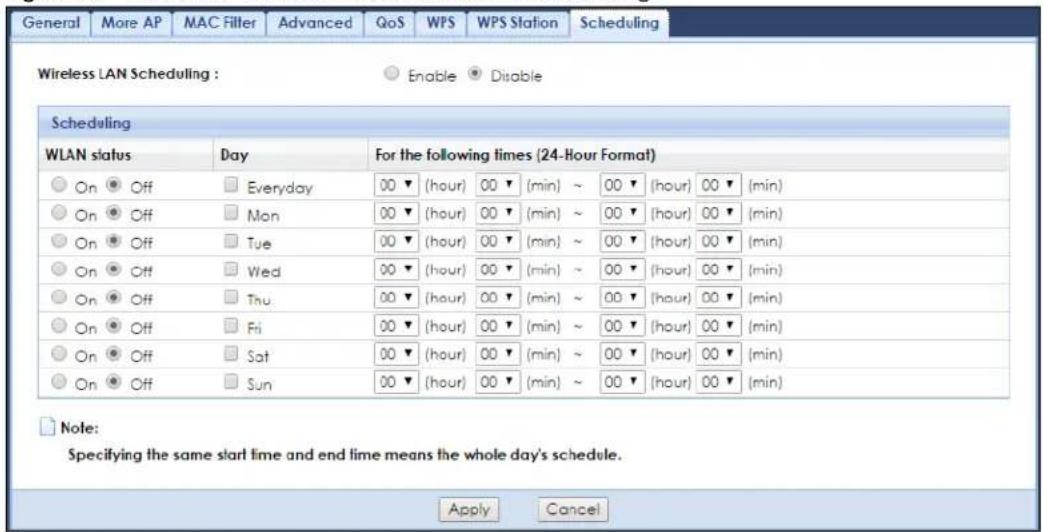
Task: Switch to the WPS Station tab
Action: (518, 23)
